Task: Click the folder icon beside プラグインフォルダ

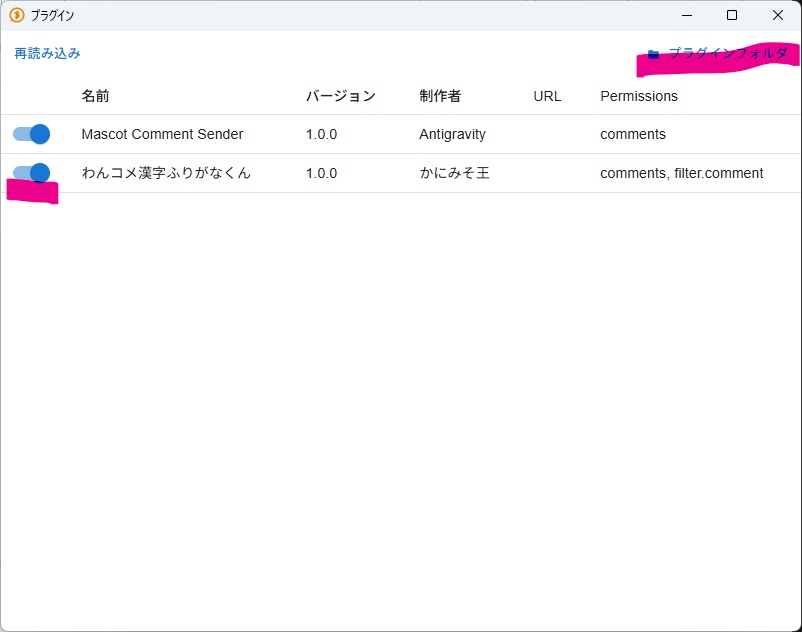Action: 653,54
